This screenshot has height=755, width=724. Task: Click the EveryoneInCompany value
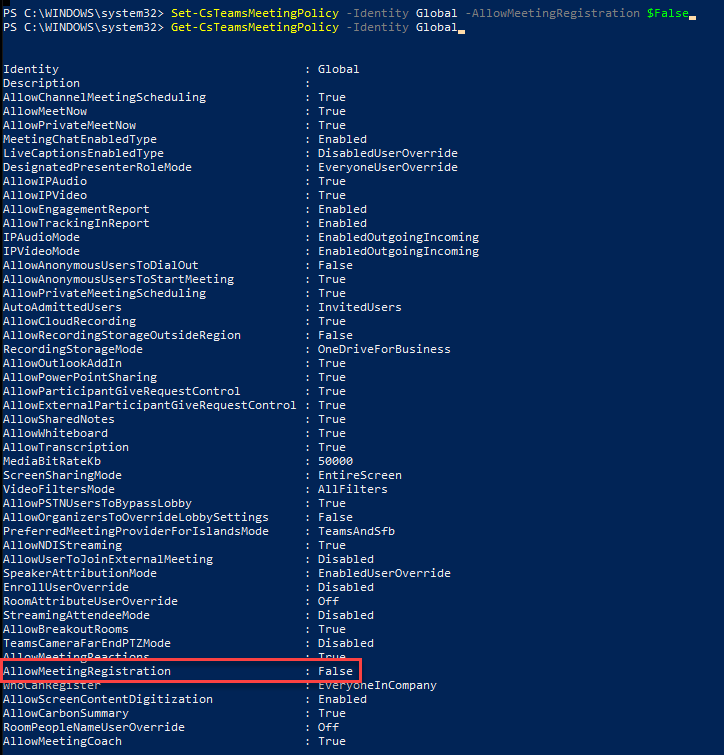pyautogui.click(x=377, y=685)
